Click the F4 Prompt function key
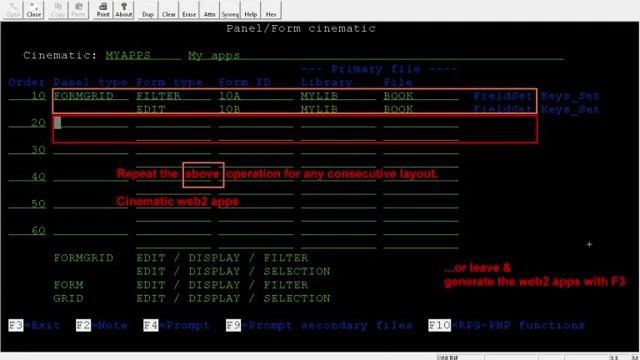640x360 pixels. 177,325
